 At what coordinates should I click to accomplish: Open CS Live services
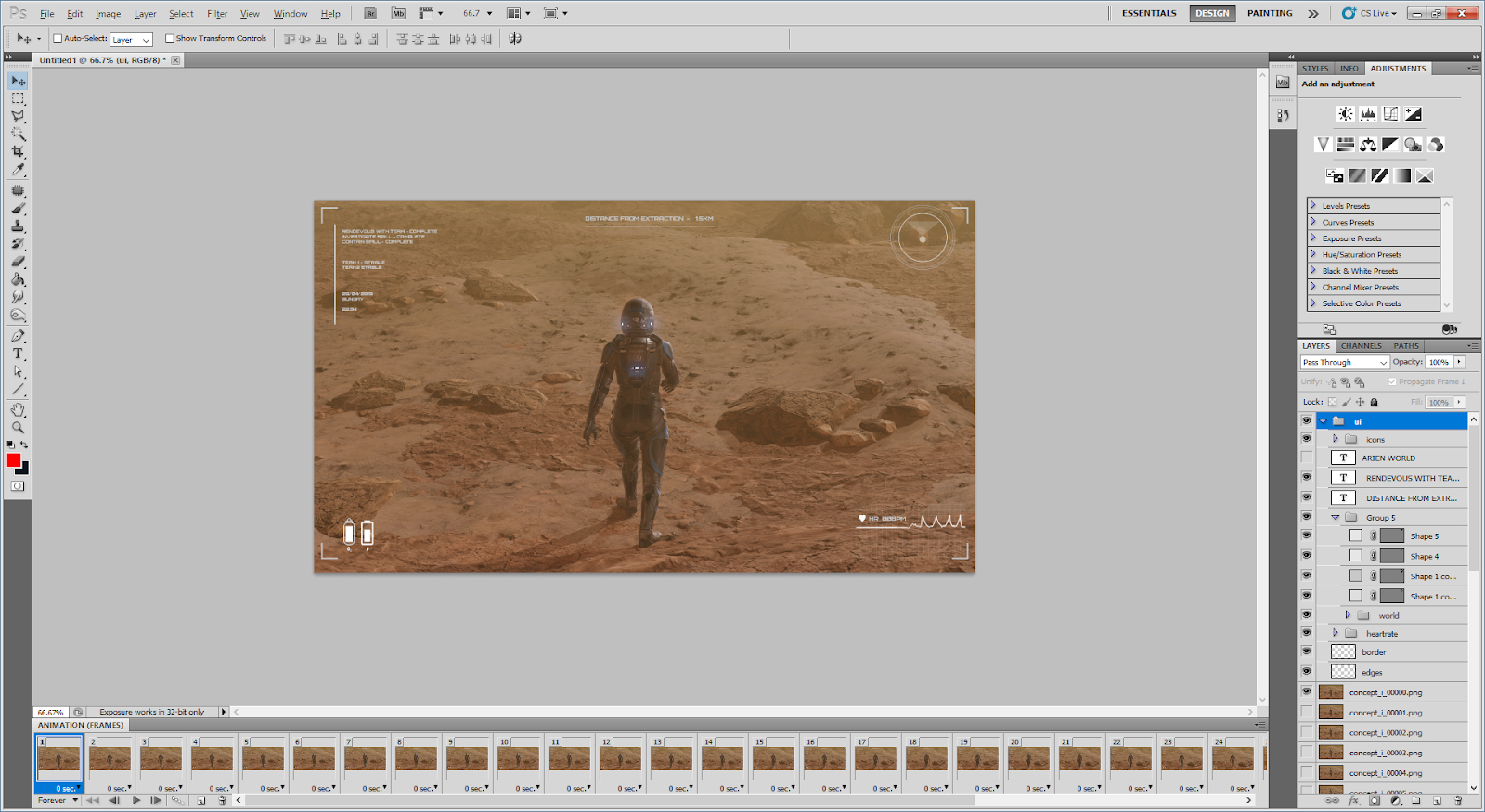click(x=1370, y=13)
